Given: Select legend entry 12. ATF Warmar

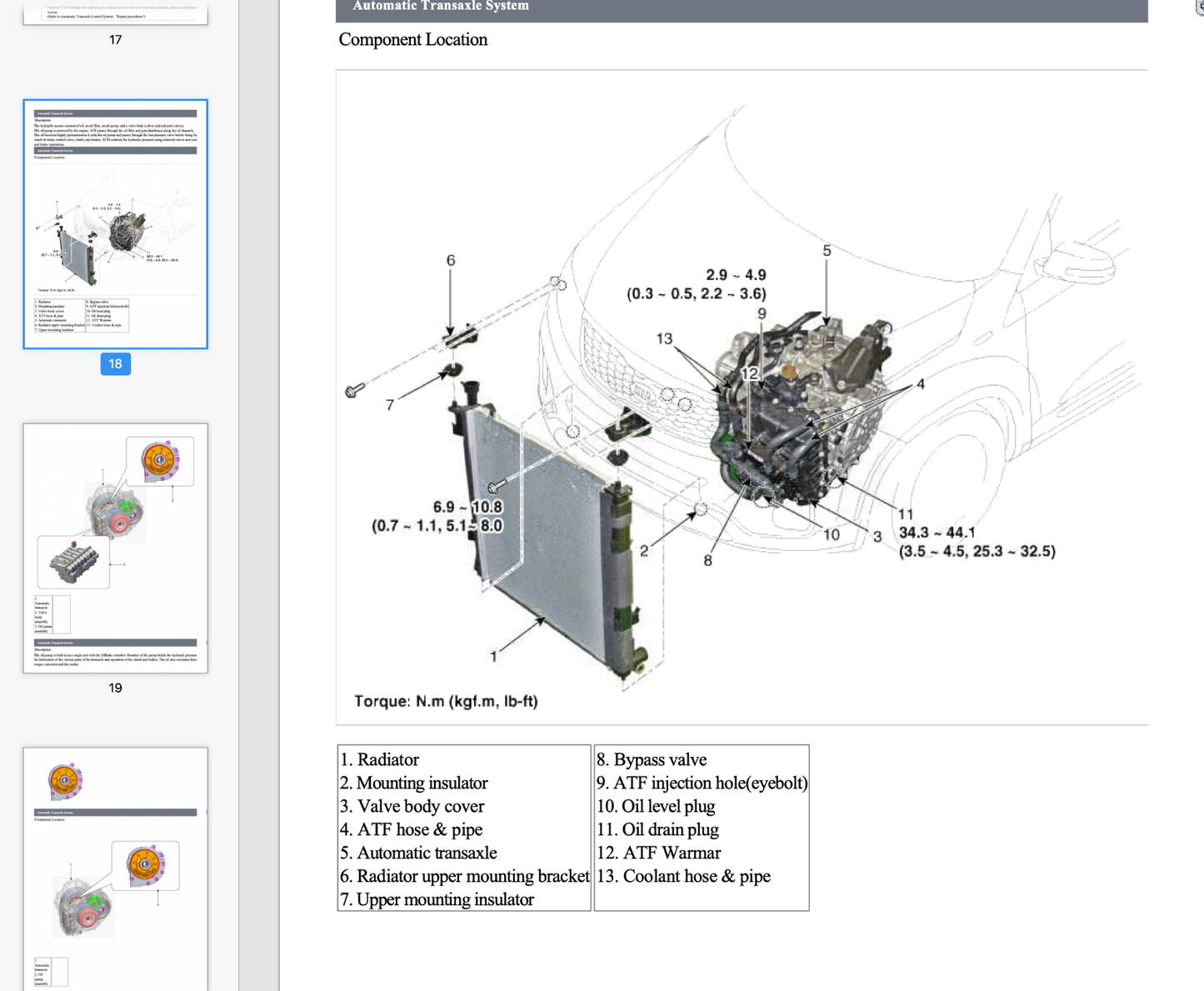Looking at the screenshot, I should [658, 853].
